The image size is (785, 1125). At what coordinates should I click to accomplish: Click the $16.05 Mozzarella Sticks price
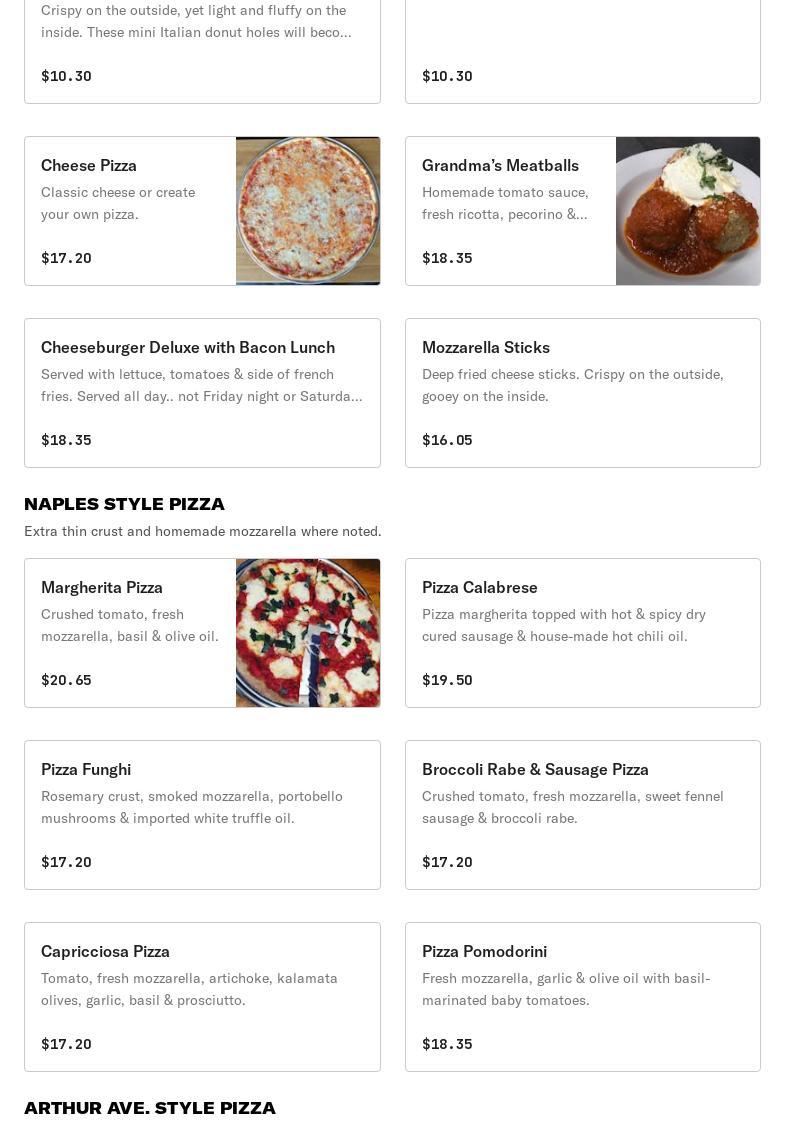pos(447,440)
